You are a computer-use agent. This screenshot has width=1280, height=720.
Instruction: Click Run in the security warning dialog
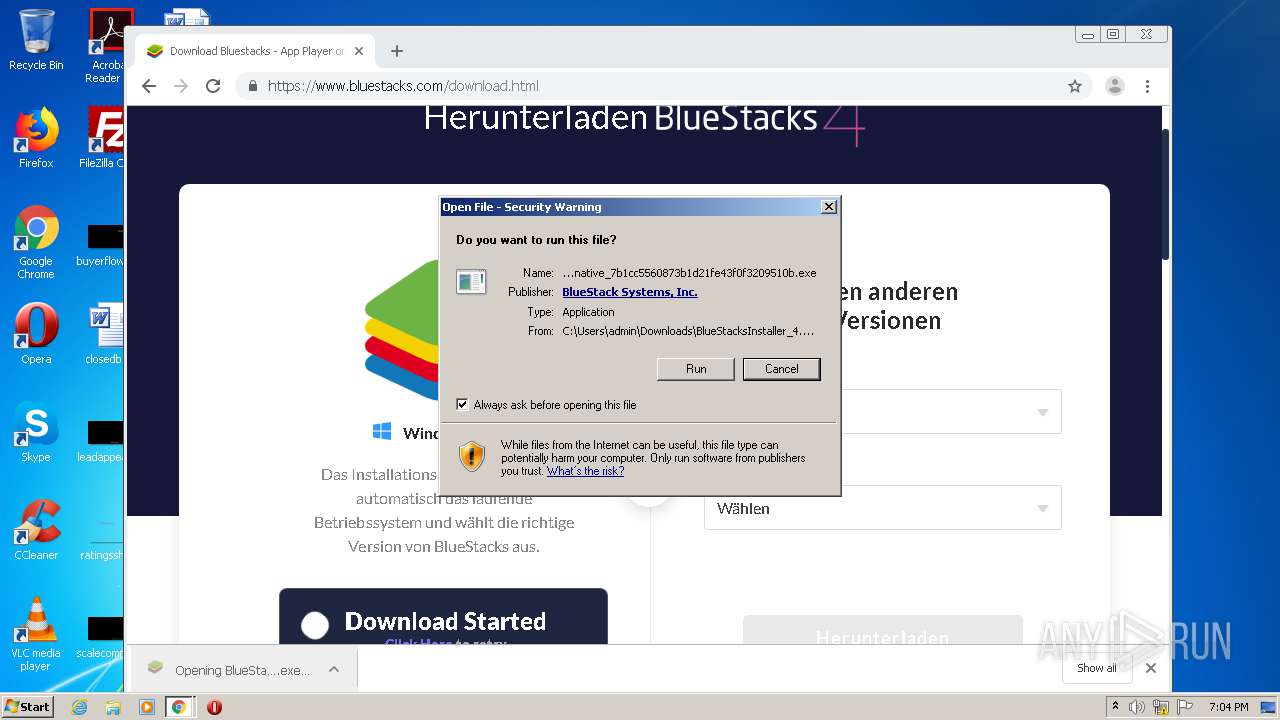point(696,369)
